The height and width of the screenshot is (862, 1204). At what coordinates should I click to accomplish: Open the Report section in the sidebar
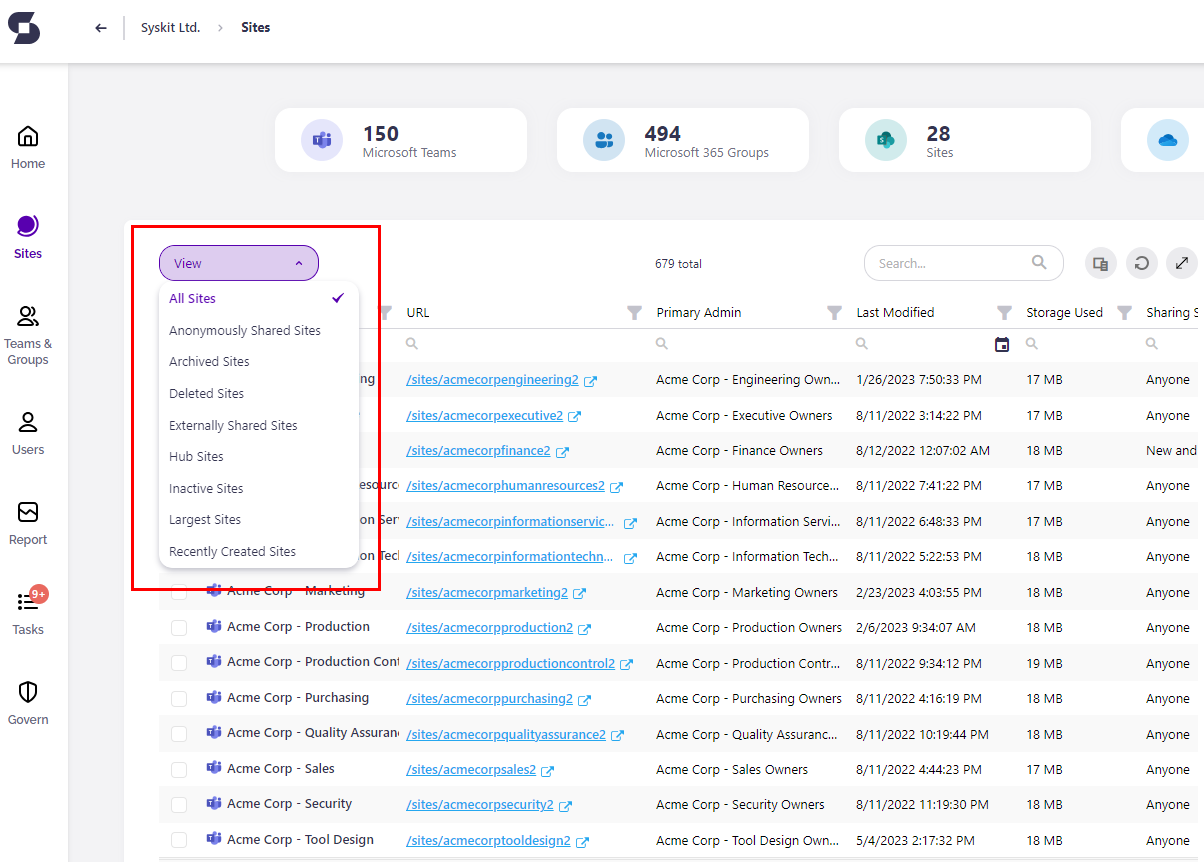27,522
